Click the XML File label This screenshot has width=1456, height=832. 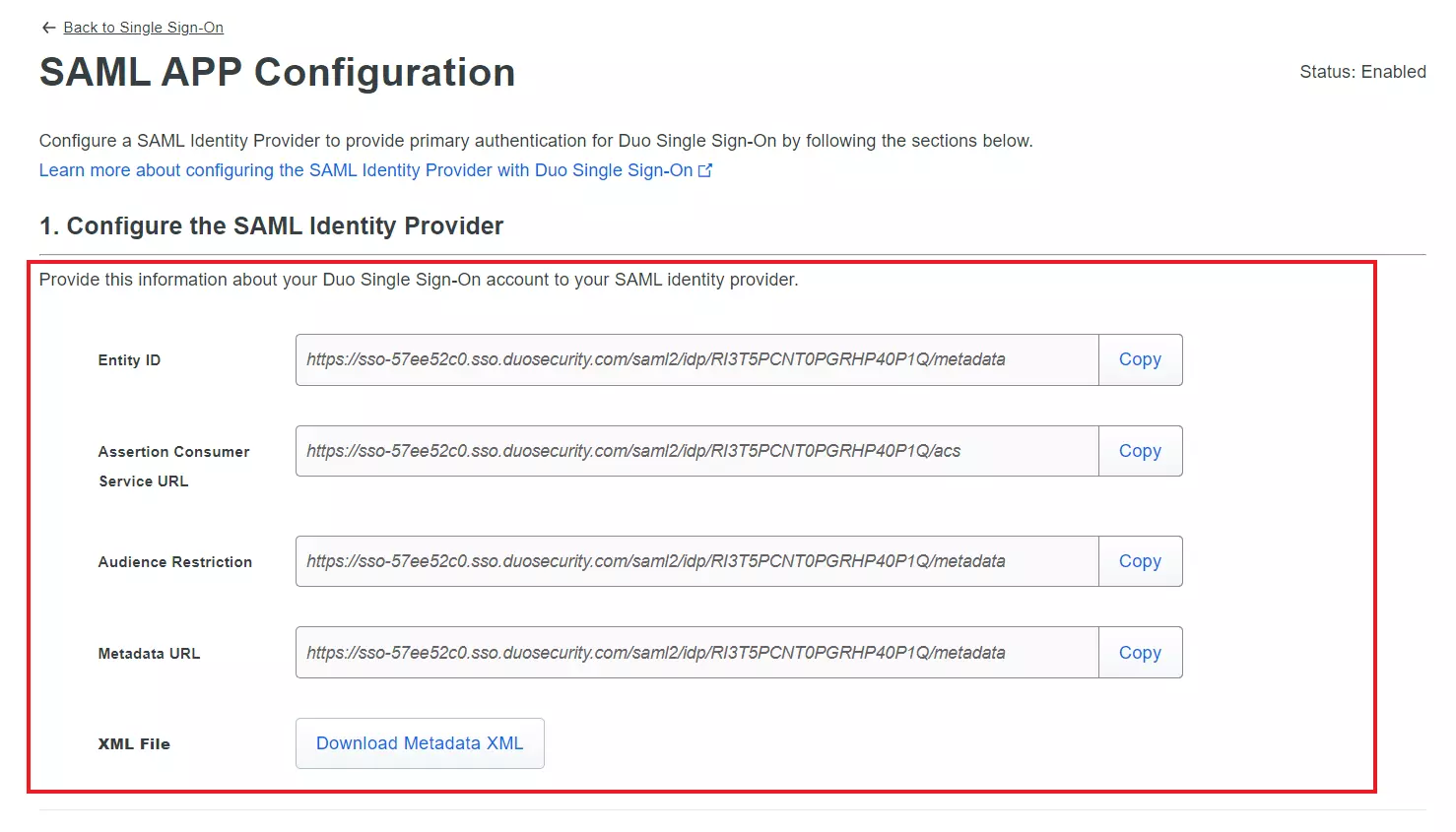134,744
